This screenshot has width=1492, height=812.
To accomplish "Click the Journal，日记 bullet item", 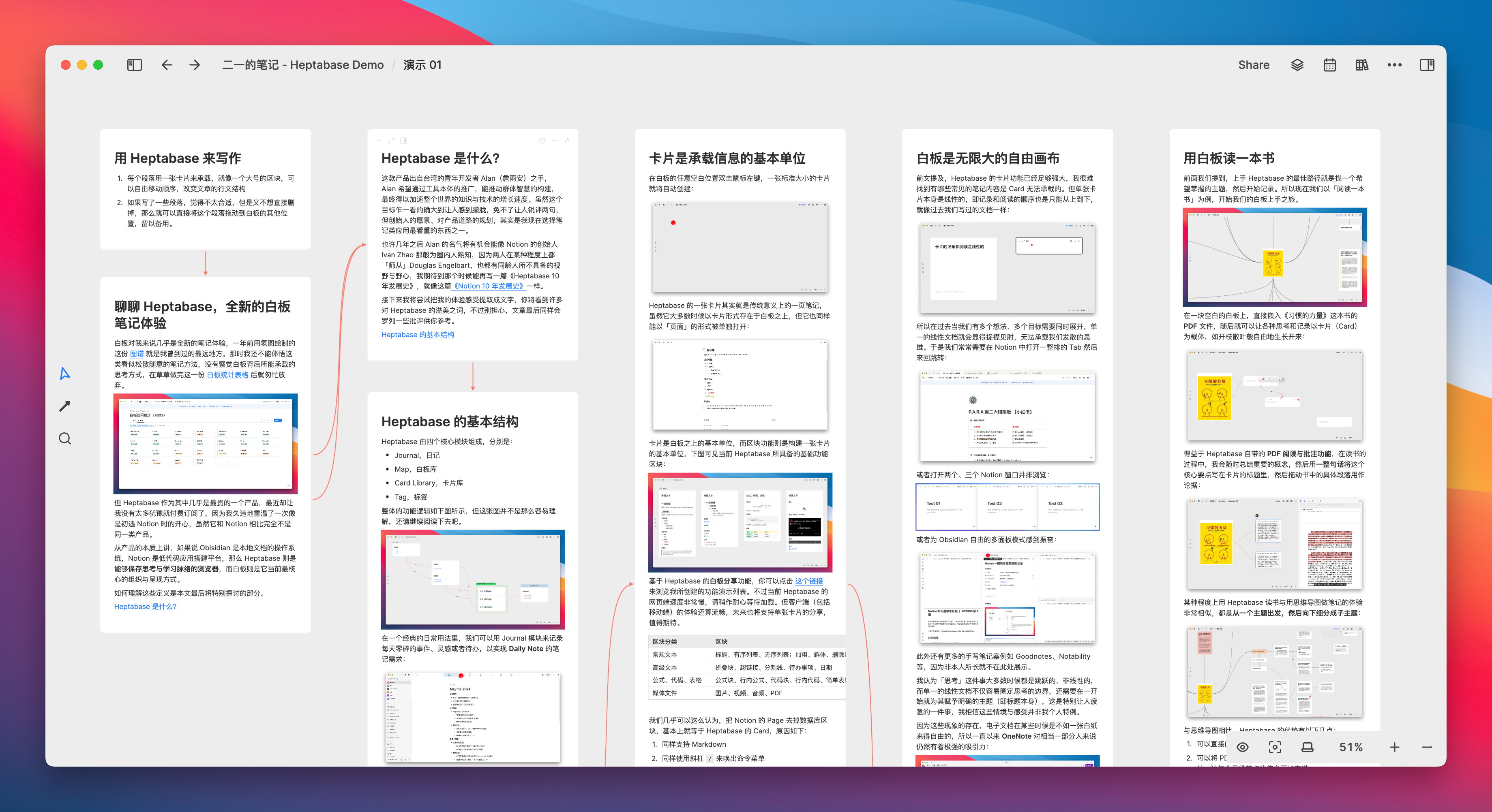I will (x=417, y=455).
